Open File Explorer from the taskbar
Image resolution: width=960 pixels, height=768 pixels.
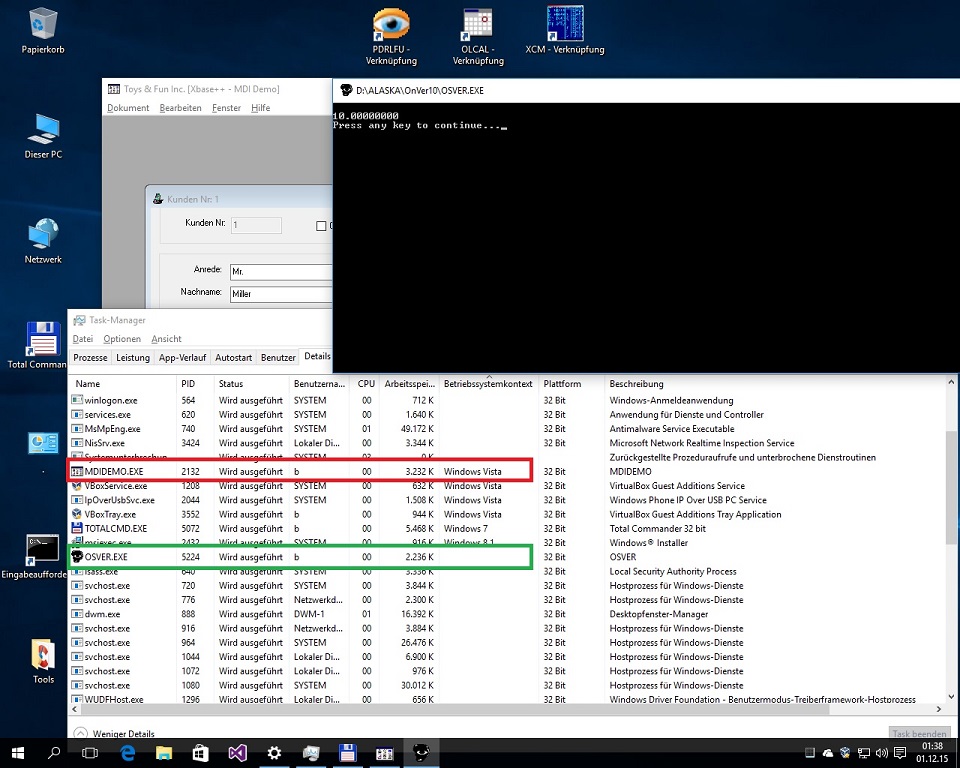163,753
